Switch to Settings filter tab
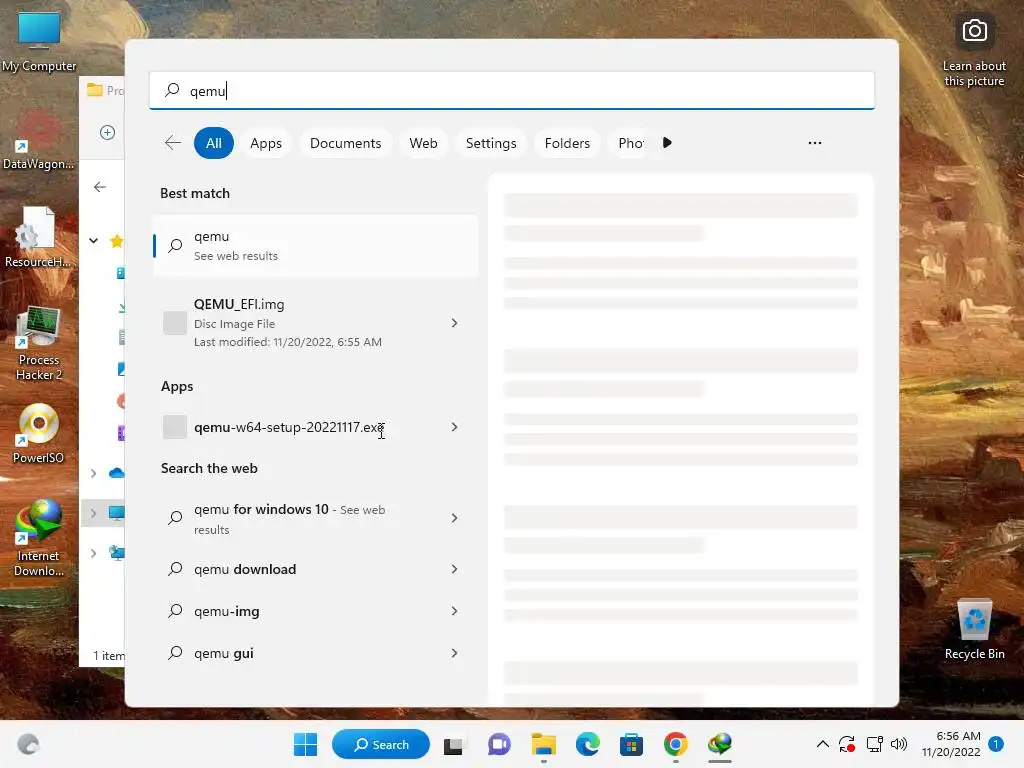This screenshot has width=1024, height=768. coord(491,143)
